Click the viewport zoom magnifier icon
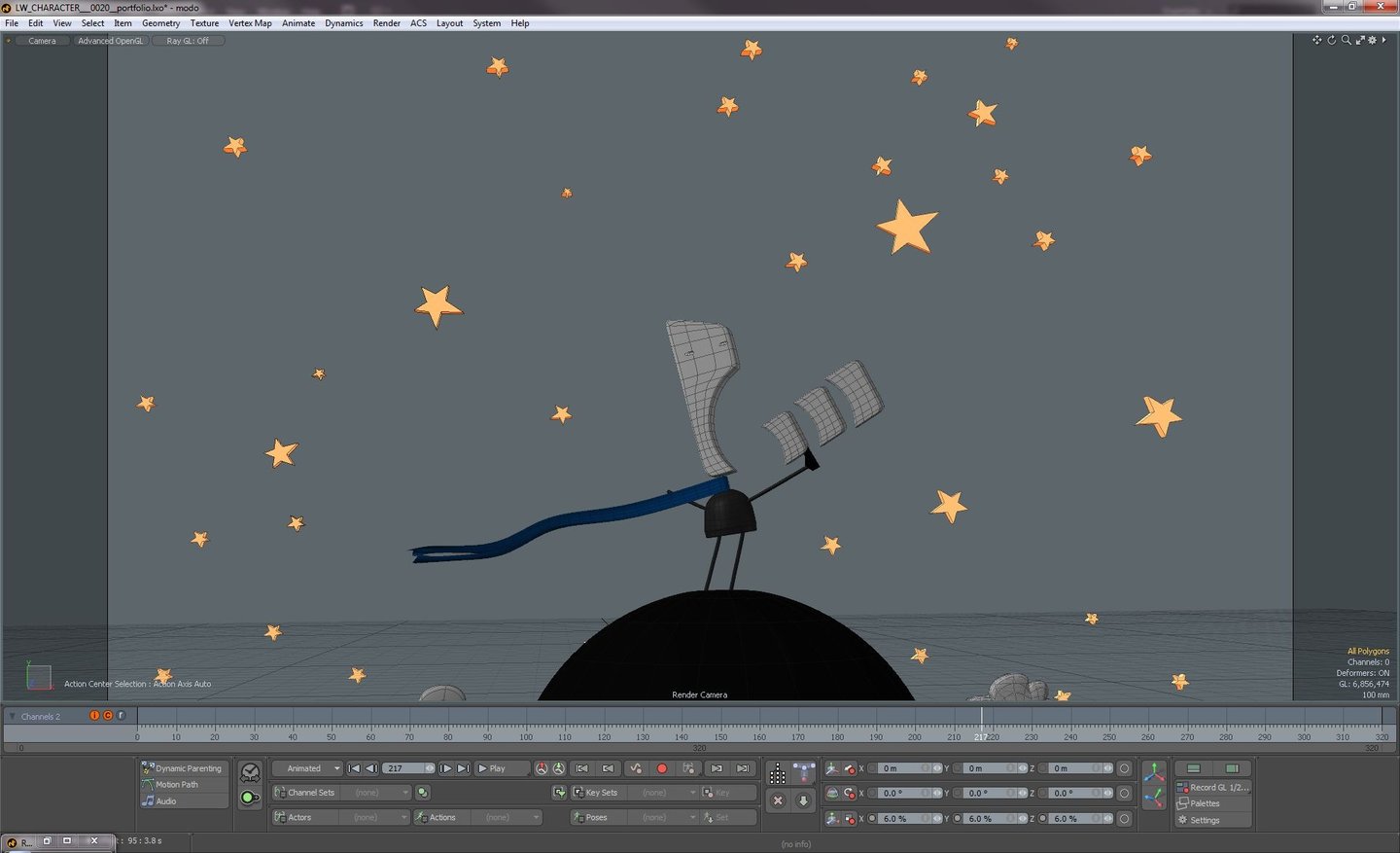The height and width of the screenshot is (853, 1400). (x=1346, y=40)
